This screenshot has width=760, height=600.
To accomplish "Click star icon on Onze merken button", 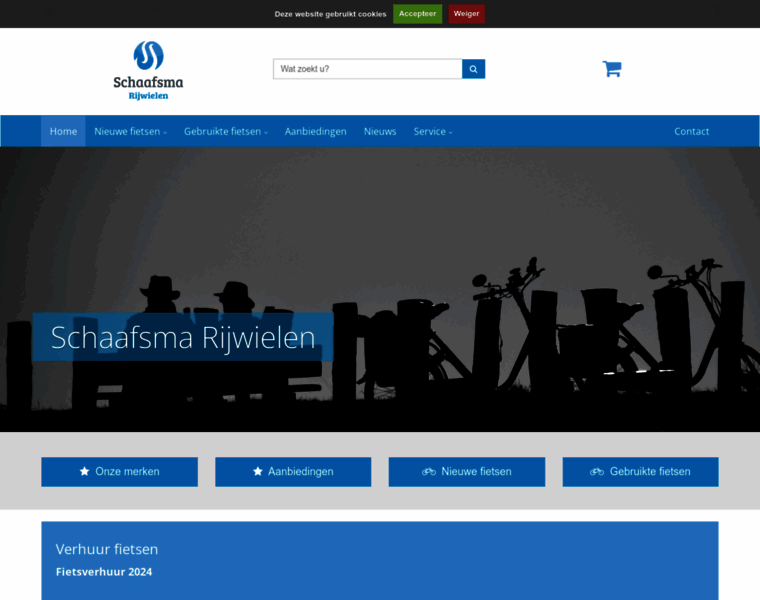I will 85,472.
